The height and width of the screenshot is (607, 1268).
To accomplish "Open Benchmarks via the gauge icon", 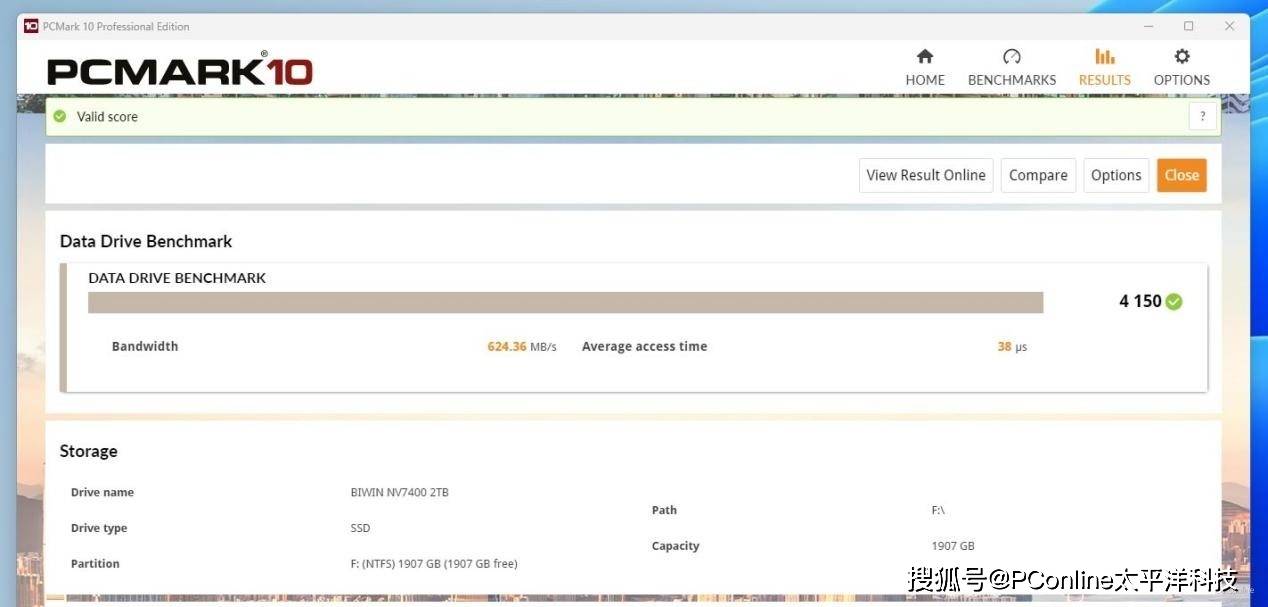I will (x=1011, y=57).
